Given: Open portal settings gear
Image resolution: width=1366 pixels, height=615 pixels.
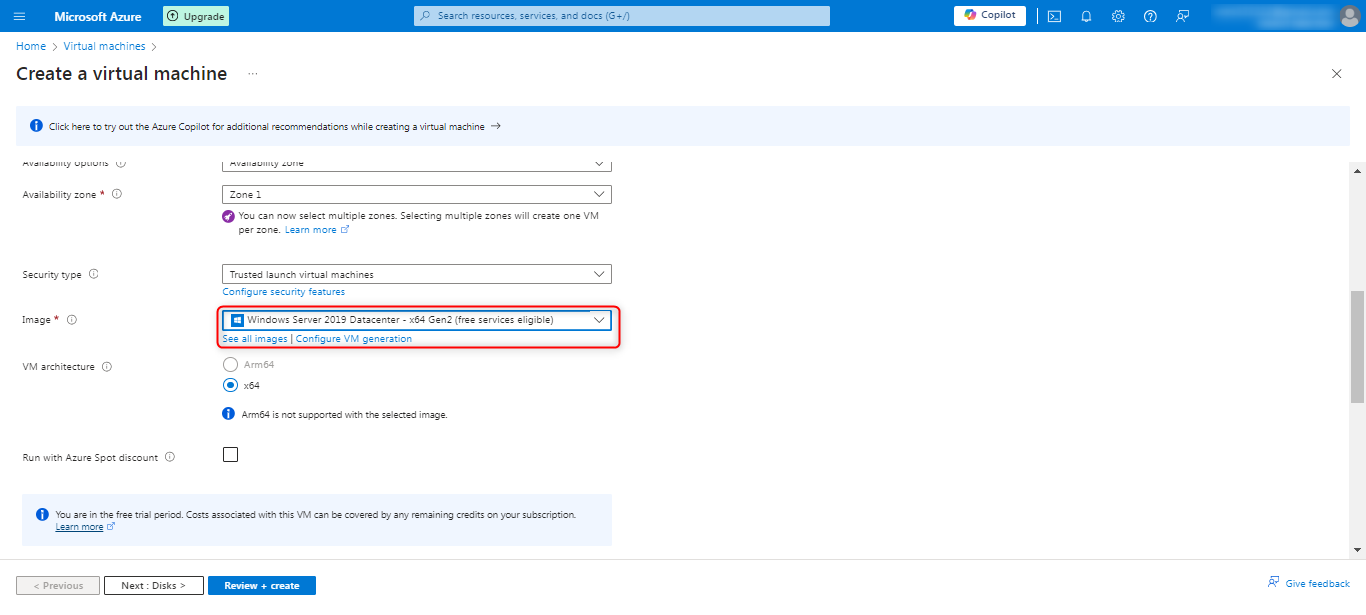Looking at the screenshot, I should click(x=1118, y=16).
